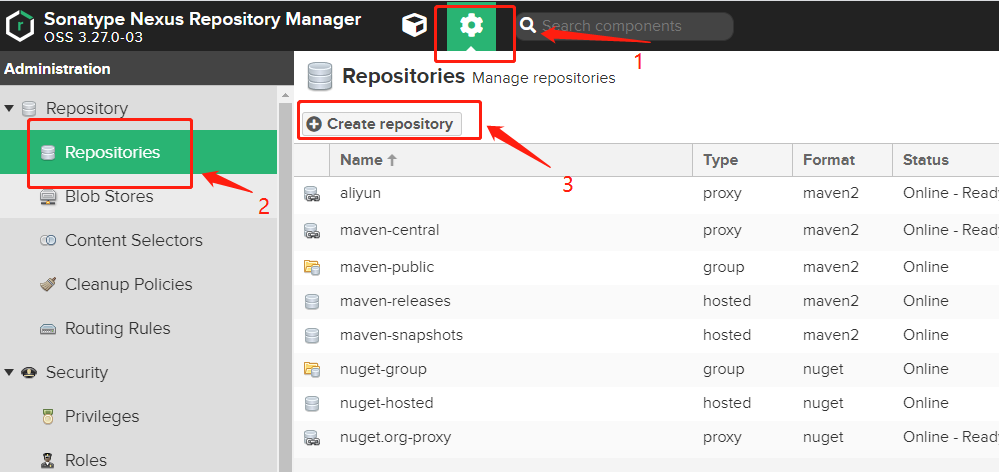Image resolution: width=999 pixels, height=472 pixels.
Task: Click the Cleanup Policies broom icon
Action: pyautogui.click(x=48, y=284)
